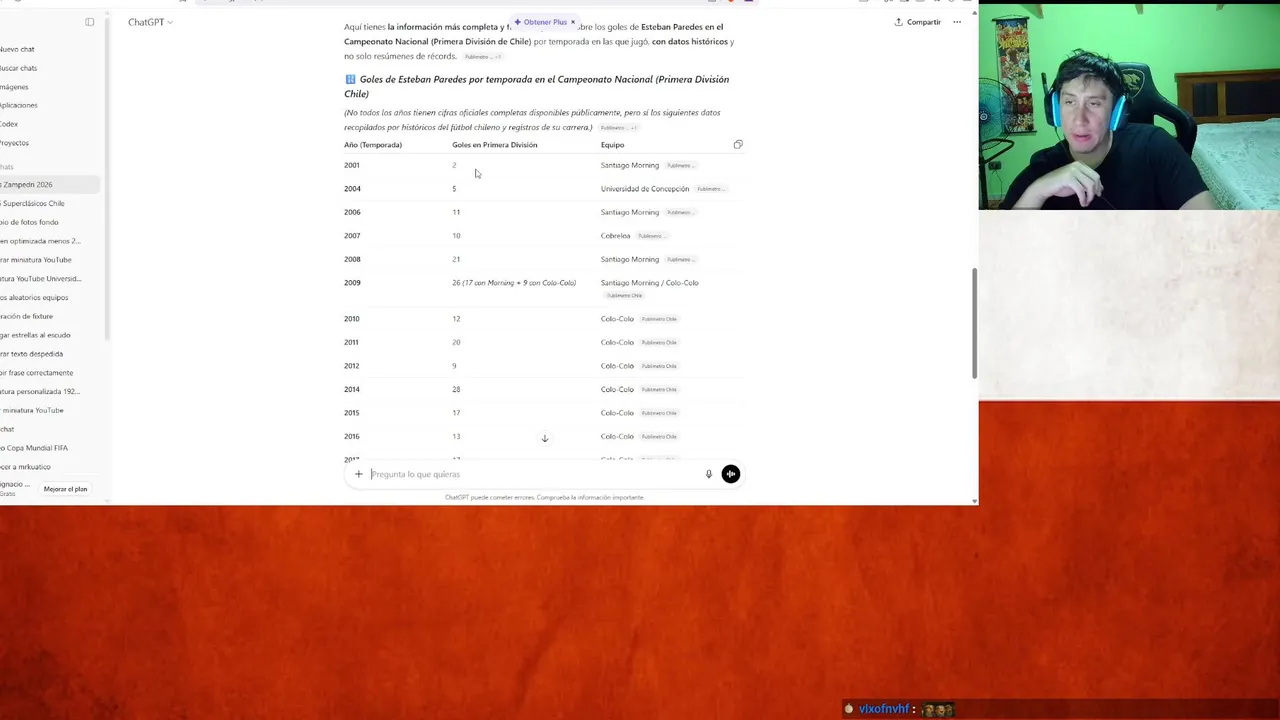Image resolution: width=1280 pixels, height=720 pixels.
Task: Click the 'Equipo' column header
Action: 612,145
